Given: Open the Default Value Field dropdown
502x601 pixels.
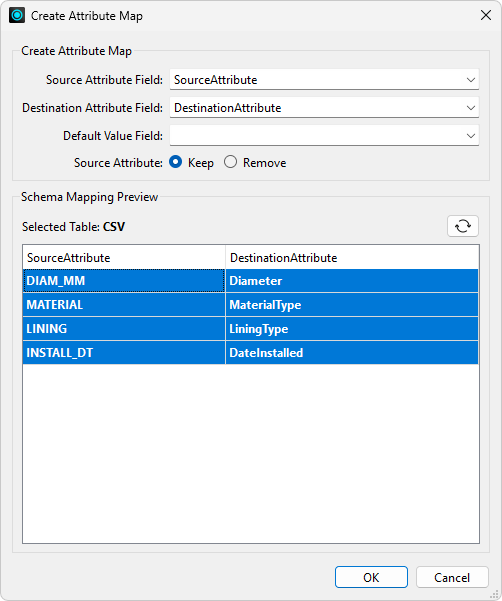Looking at the screenshot, I should coord(324,135).
